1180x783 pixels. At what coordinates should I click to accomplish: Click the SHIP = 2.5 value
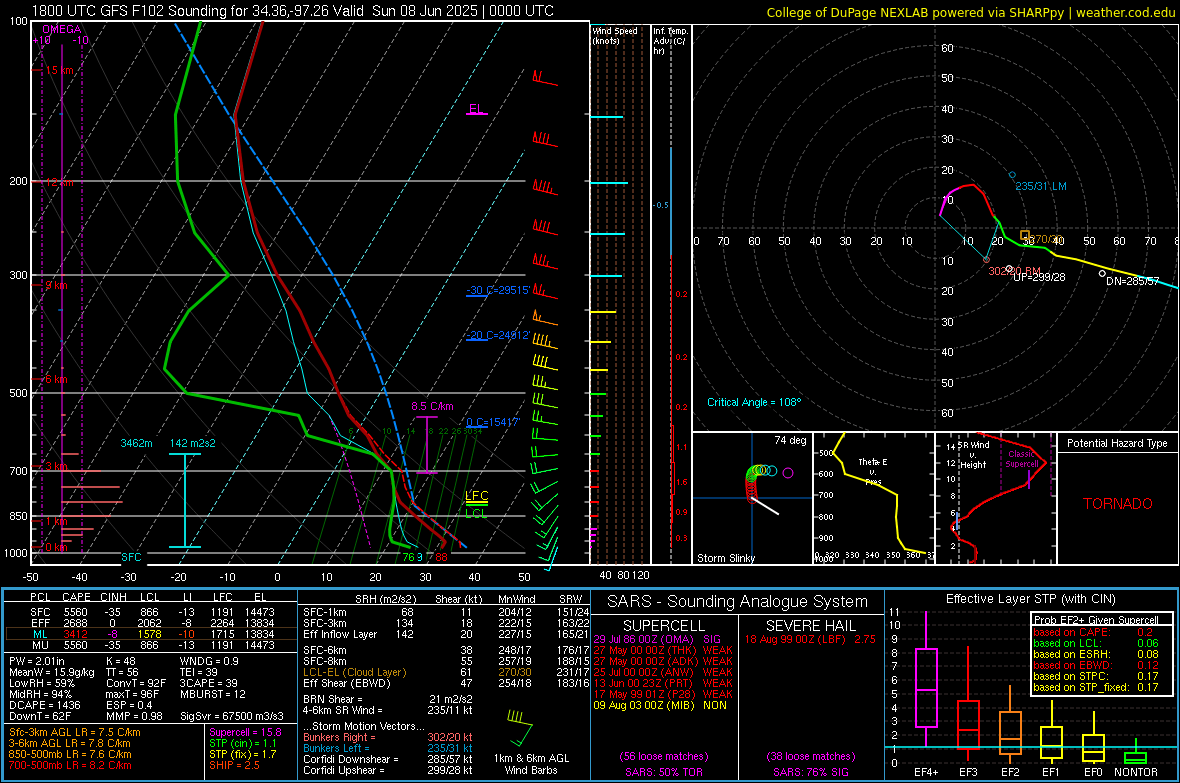tap(234, 765)
